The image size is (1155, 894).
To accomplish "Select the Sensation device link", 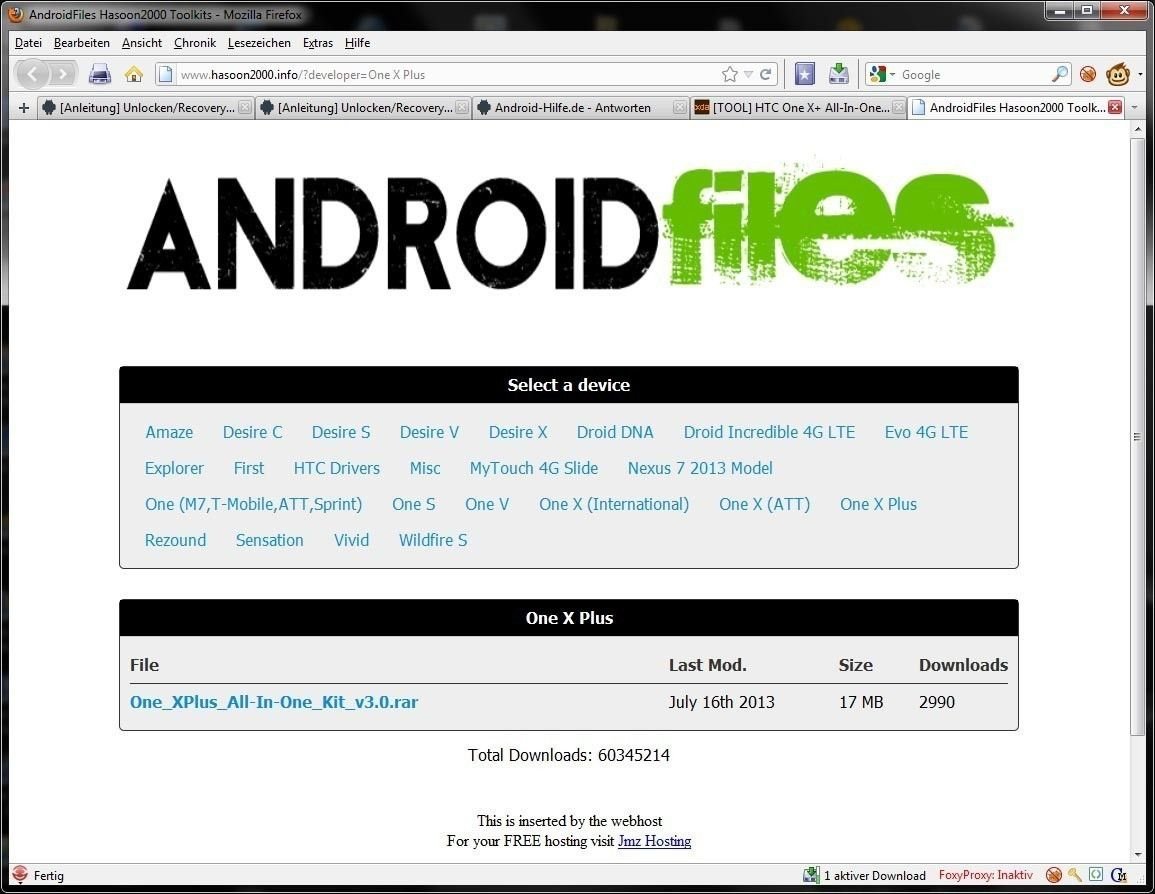I will 270,541.
